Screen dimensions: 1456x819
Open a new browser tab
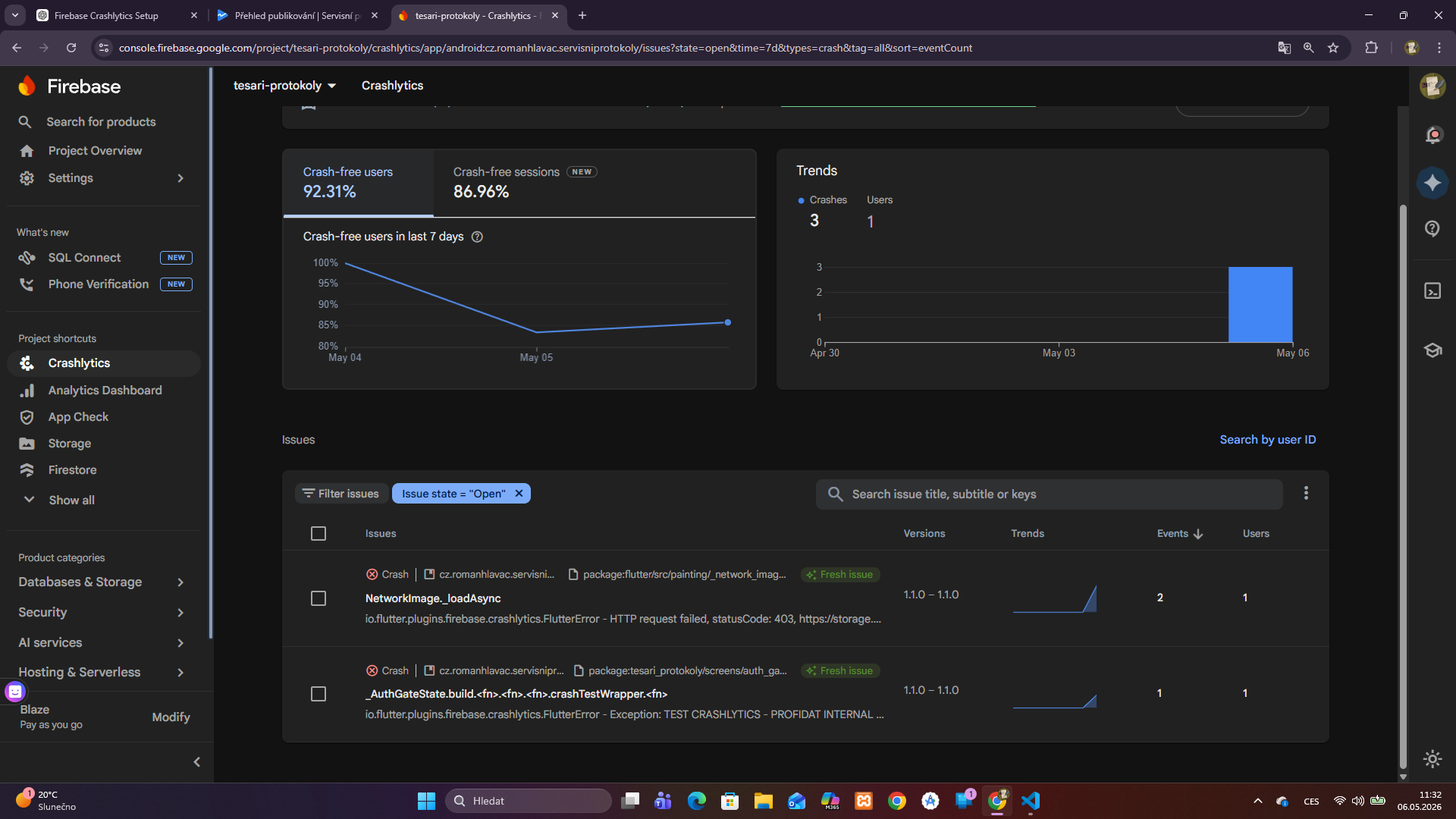(x=582, y=15)
